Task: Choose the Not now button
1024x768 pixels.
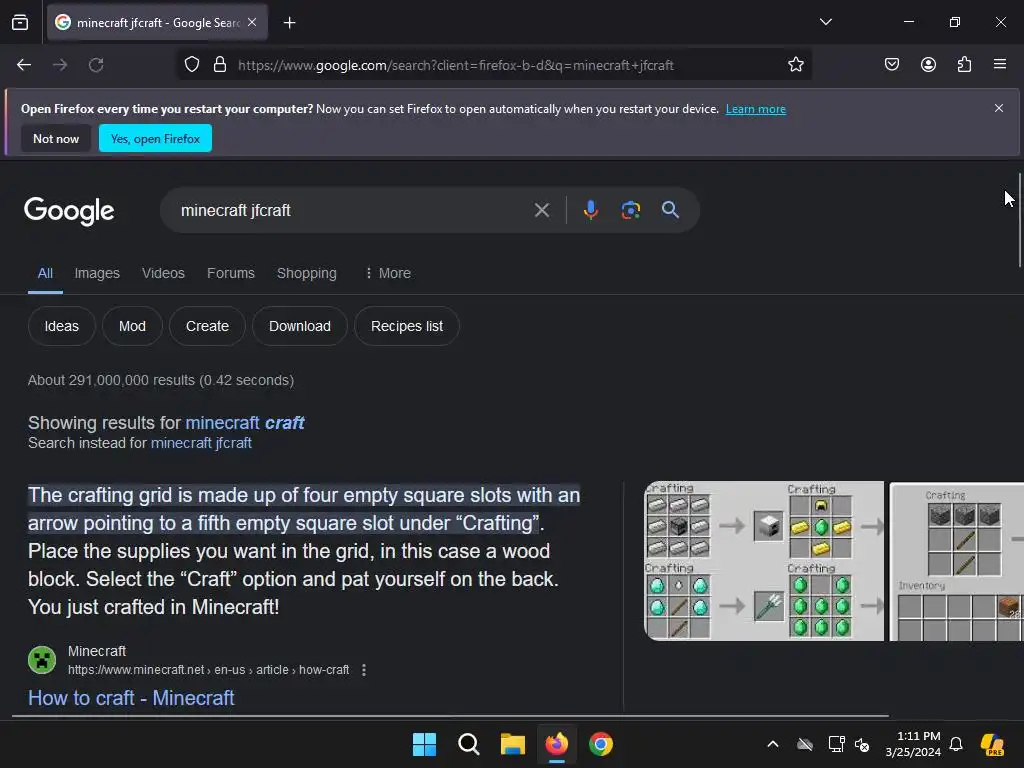Action: pos(56,138)
